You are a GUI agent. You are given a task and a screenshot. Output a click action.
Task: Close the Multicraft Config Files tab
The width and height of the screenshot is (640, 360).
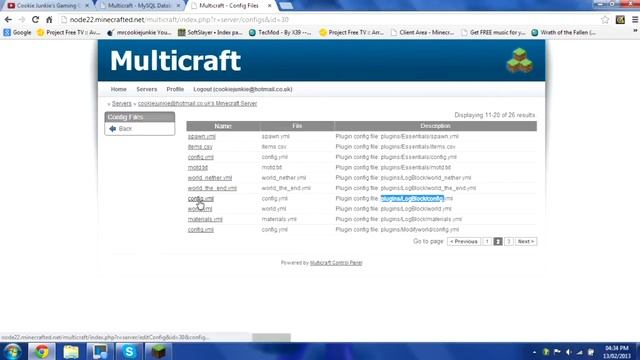pyautogui.click(x=269, y=6)
